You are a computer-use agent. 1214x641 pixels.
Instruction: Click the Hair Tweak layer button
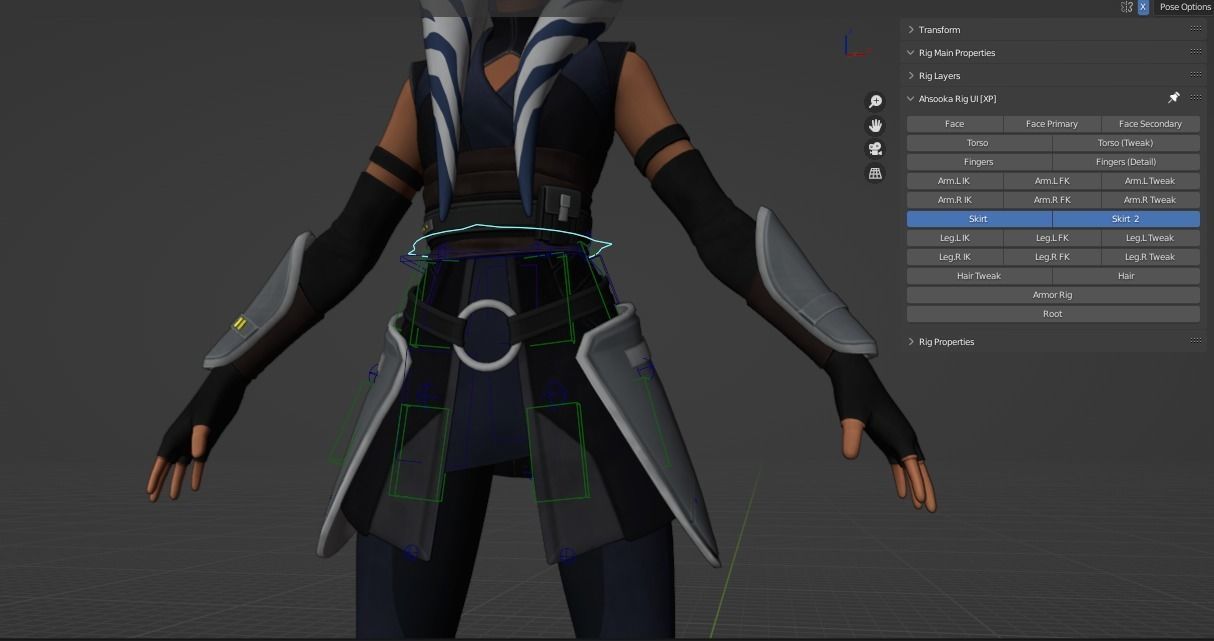(x=979, y=276)
